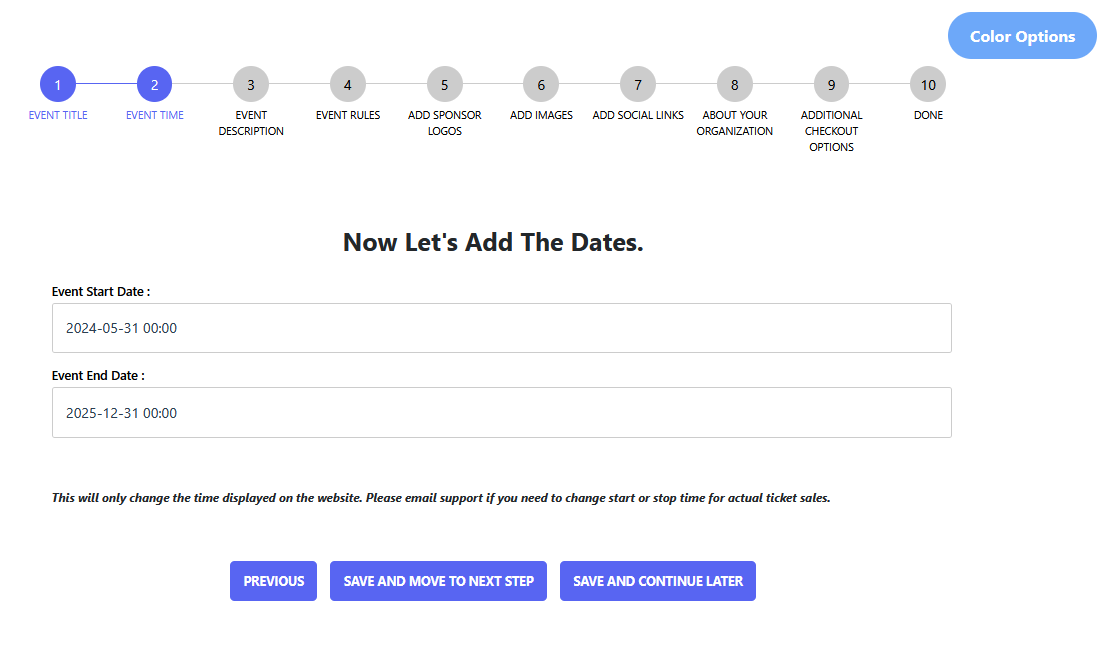Select step 2 Event Time circle

click(154, 85)
